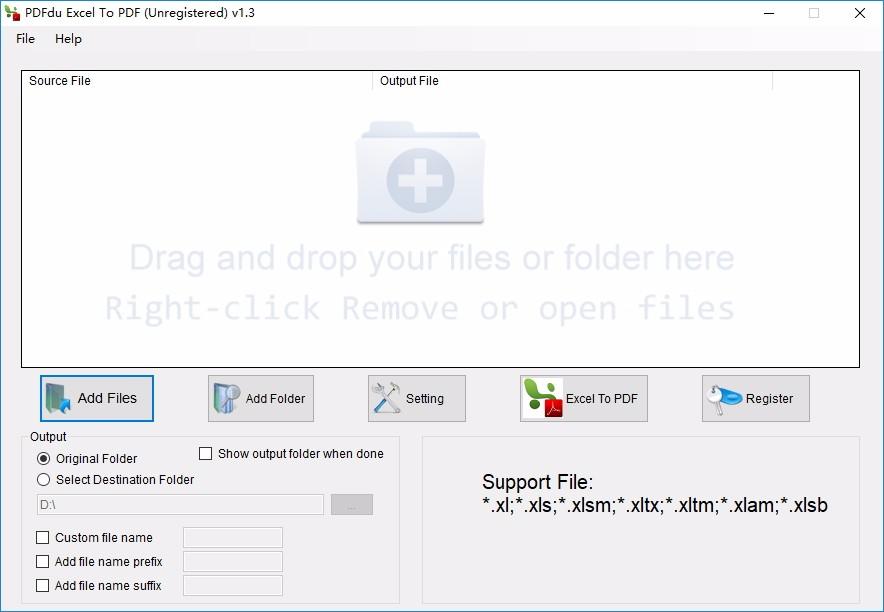Click the Add Files button
The height and width of the screenshot is (612, 884).
pyautogui.click(x=96, y=398)
